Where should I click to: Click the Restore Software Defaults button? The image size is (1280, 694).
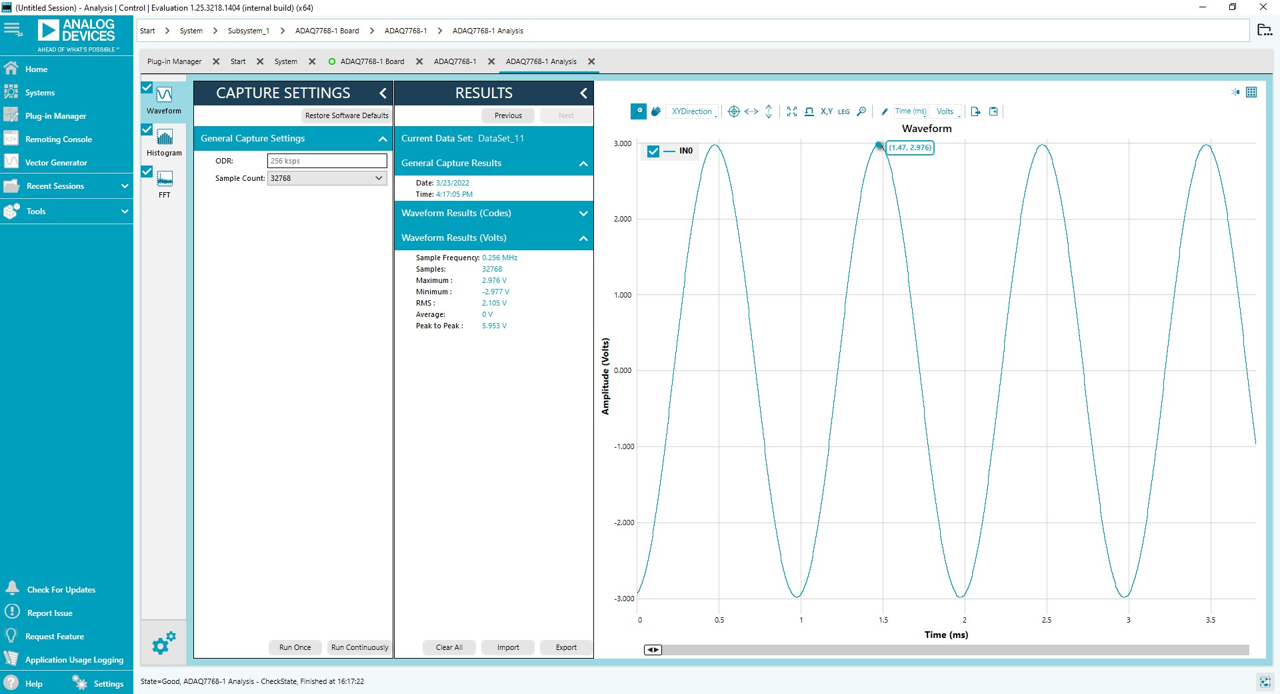[x=346, y=115]
